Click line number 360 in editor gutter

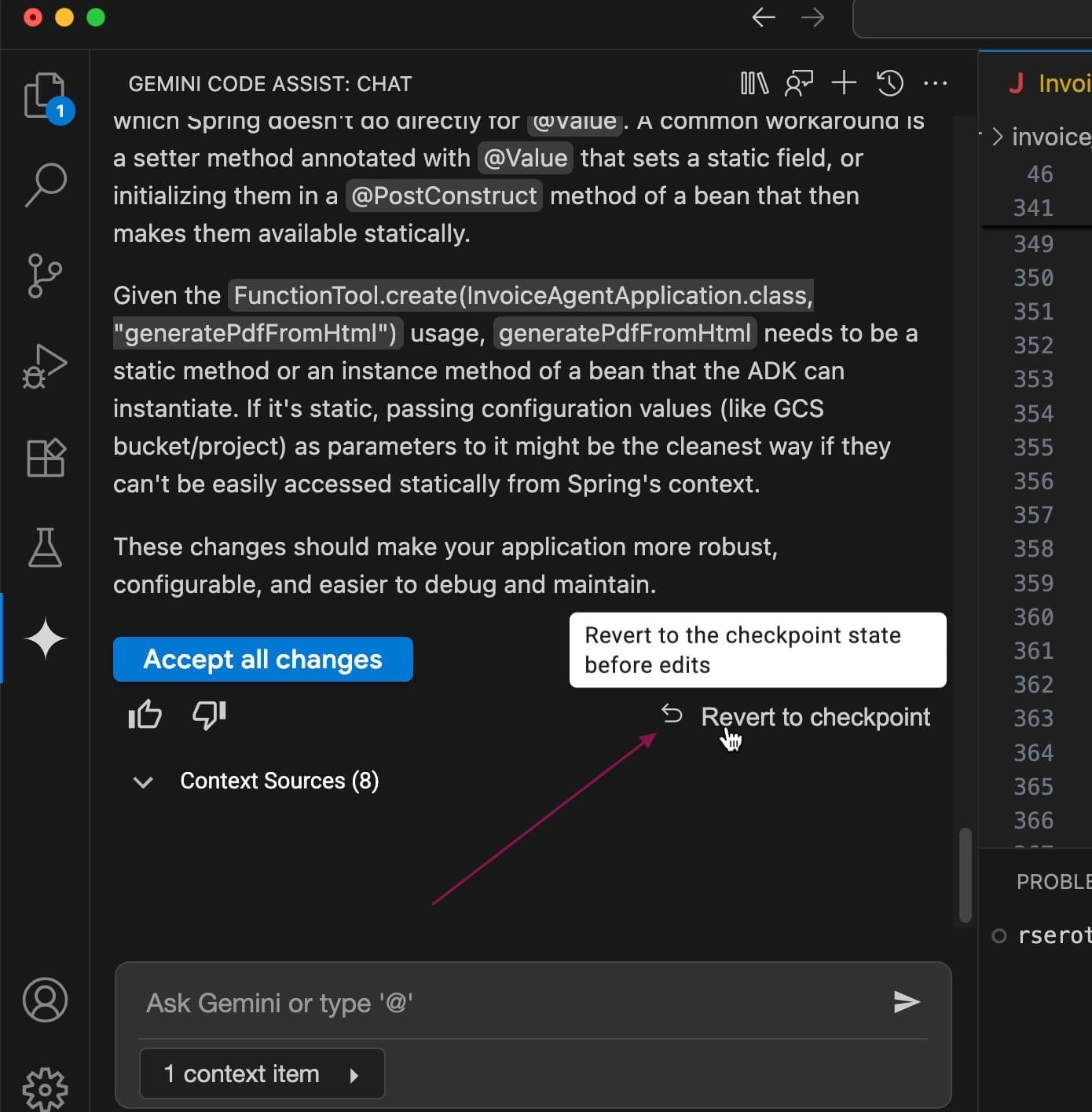tap(1033, 617)
